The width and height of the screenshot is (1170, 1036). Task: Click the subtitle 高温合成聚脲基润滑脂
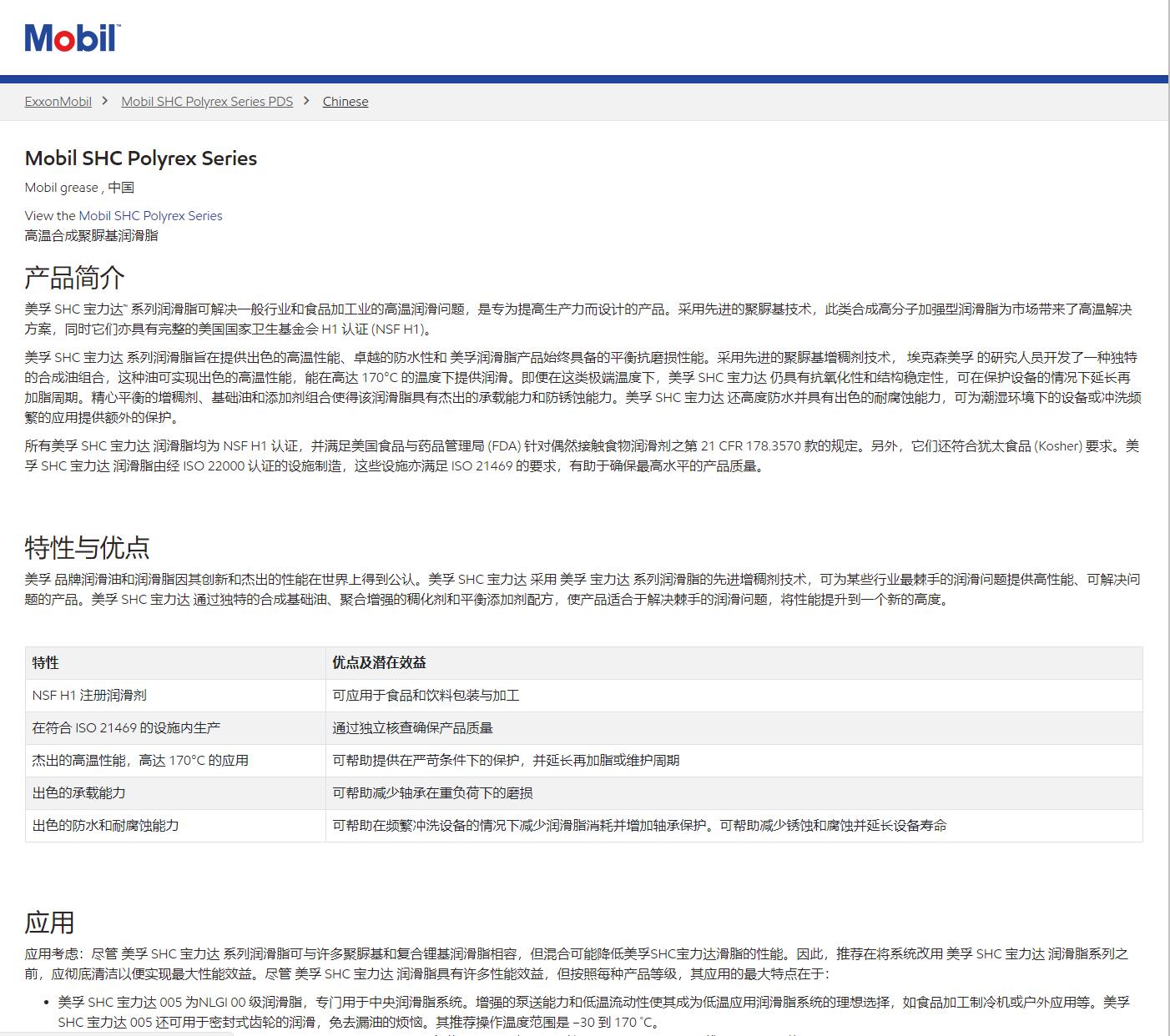(x=92, y=236)
